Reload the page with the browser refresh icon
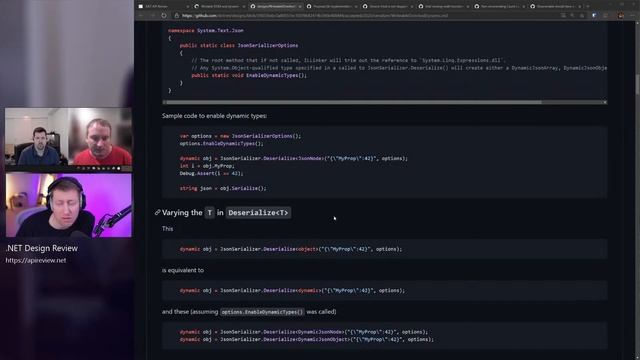Image resolution: width=640 pixels, height=360 pixels. click(164, 16)
